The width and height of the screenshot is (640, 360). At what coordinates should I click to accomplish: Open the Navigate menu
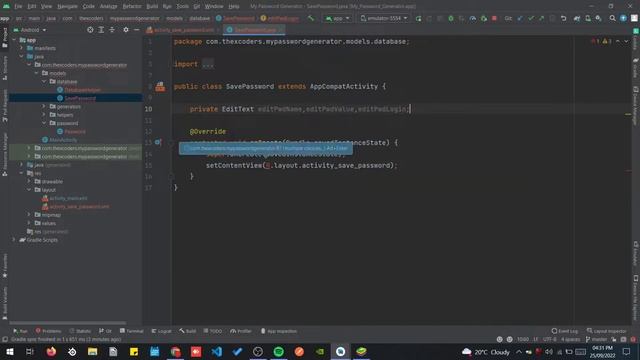coord(67,7)
